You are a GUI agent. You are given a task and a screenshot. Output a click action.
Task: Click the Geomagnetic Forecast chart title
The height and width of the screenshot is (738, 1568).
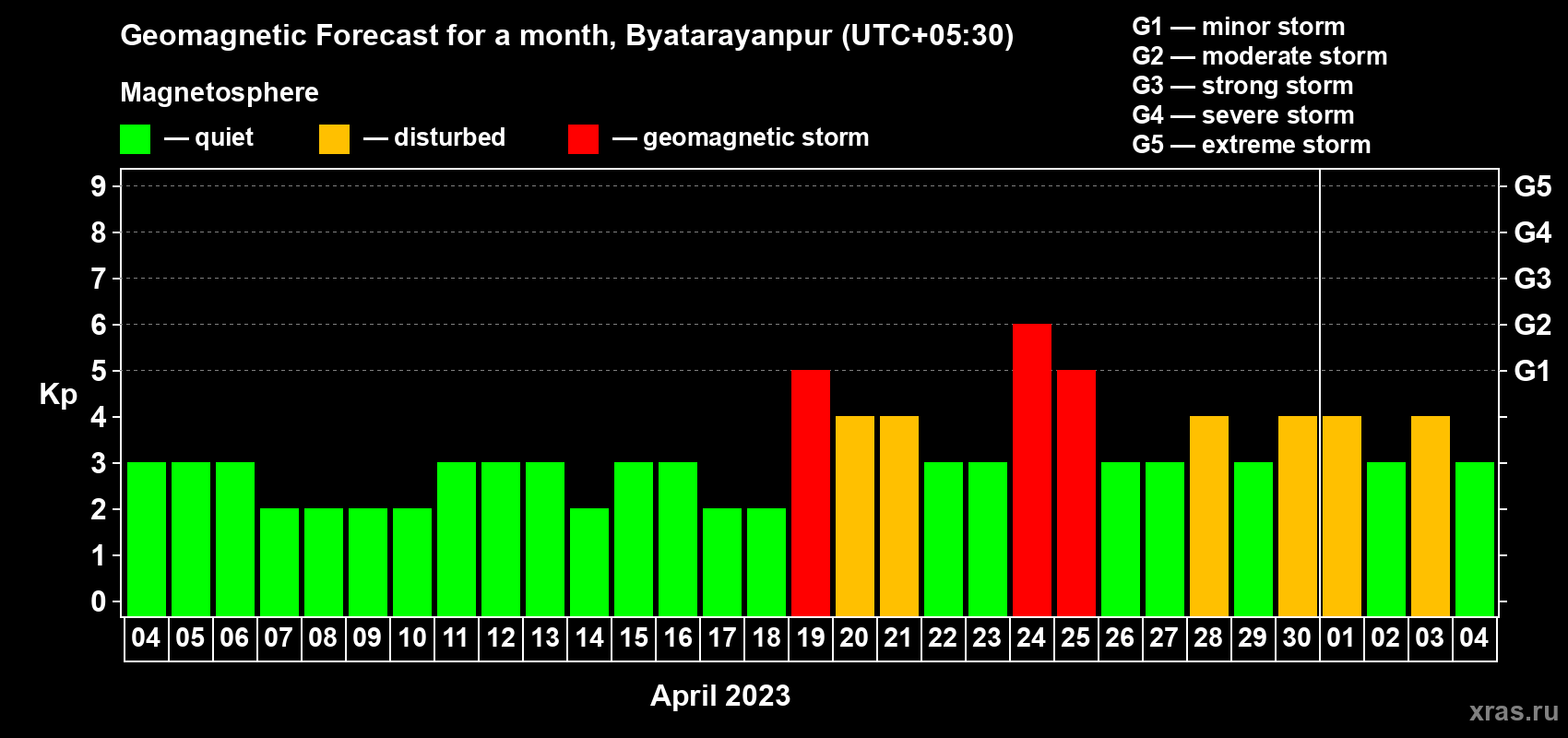[x=566, y=36]
